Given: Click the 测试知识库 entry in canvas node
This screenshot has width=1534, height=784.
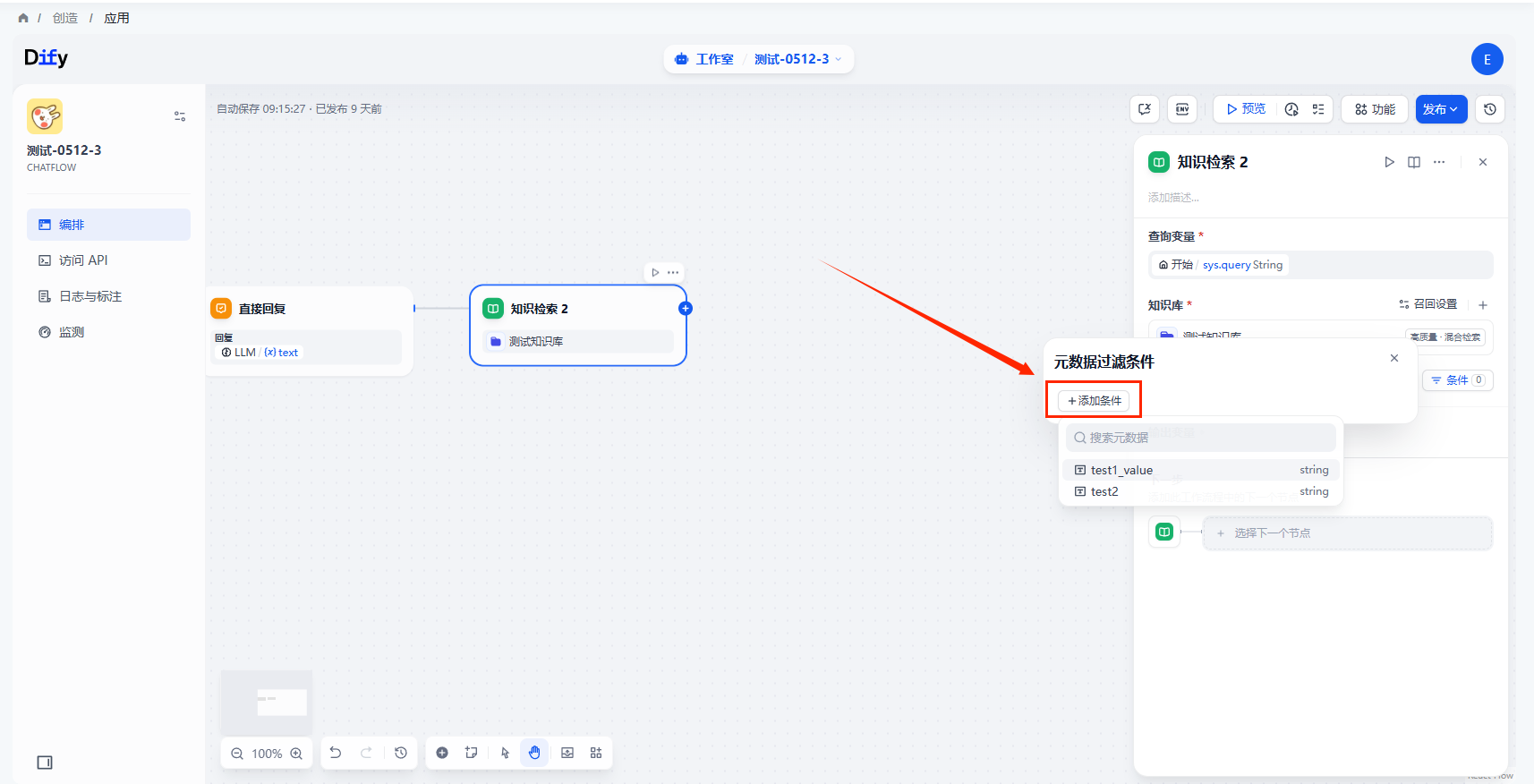Looking at the screenshot, I should pos(578,342).
